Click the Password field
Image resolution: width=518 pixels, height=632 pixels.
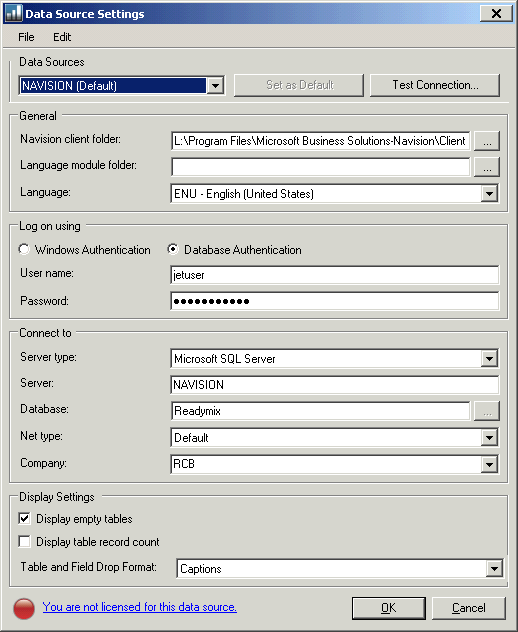point(335,301)
